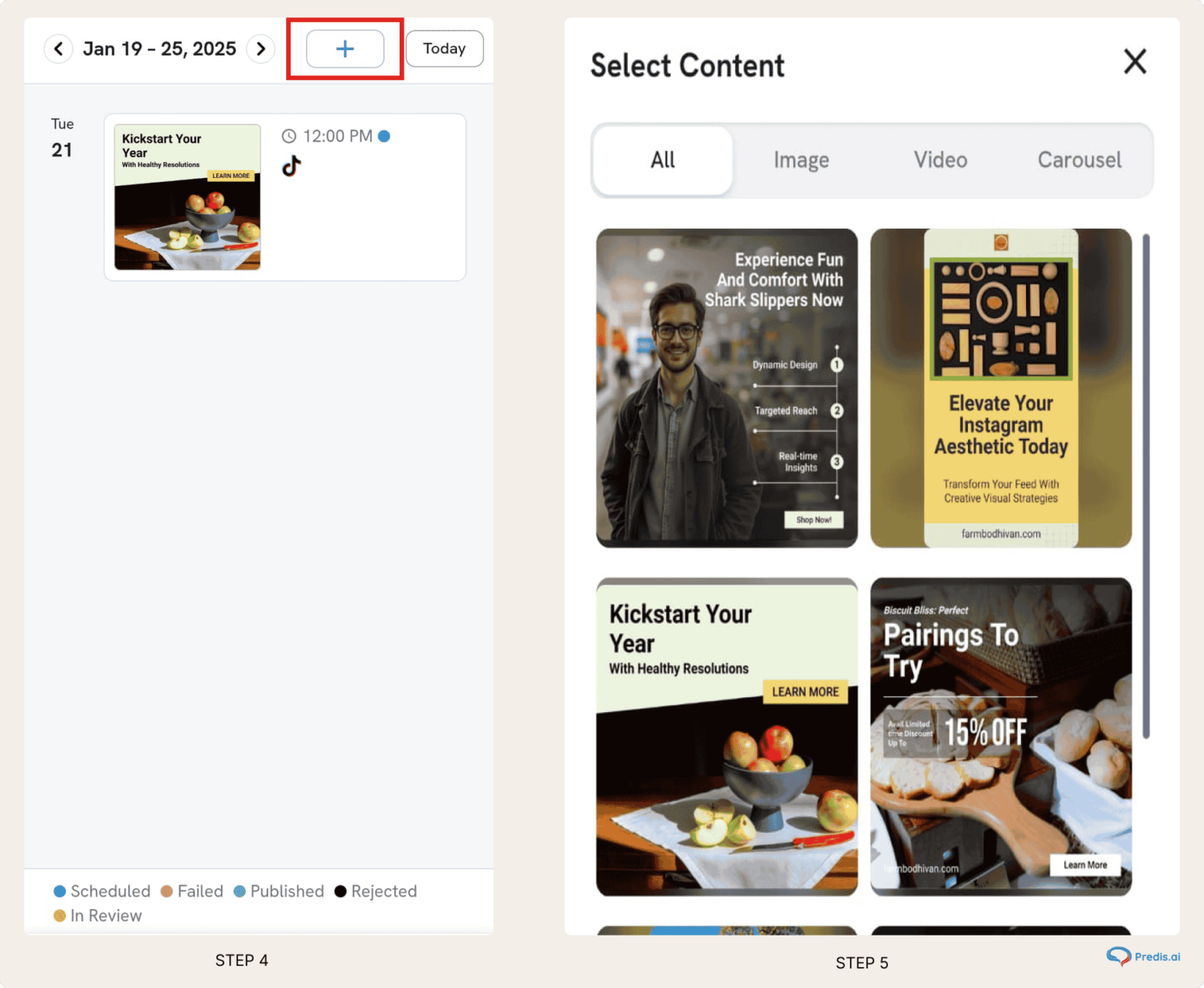The width and height of the screenshot is (1204, 988).
Task: Click the plus add post button
Action: pos(345,49)
